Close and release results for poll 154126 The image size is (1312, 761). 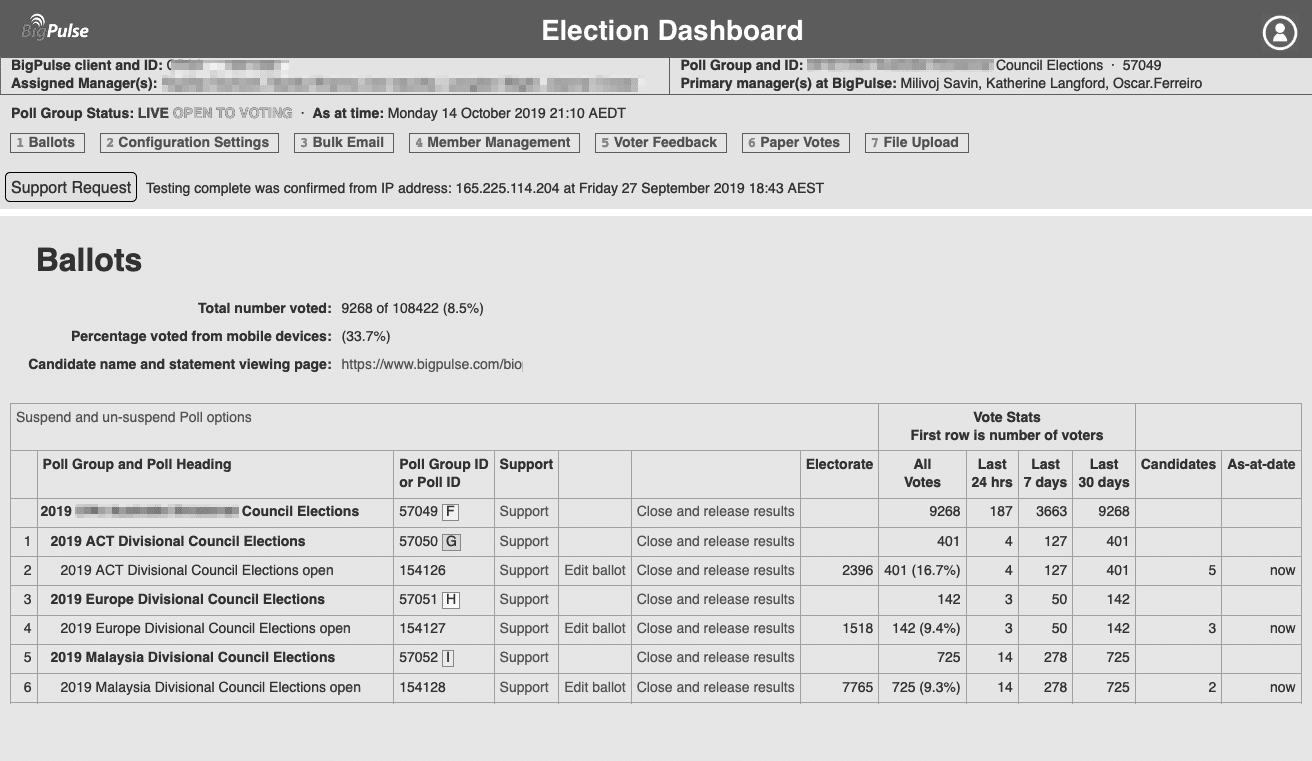point(716,571)
